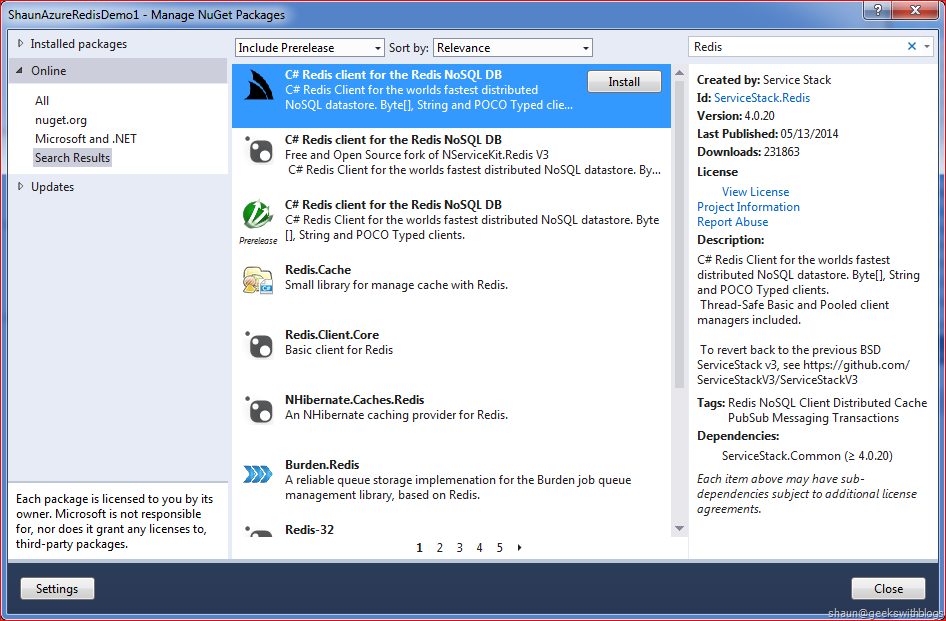Go to results page 2

[x=440, y=547]
